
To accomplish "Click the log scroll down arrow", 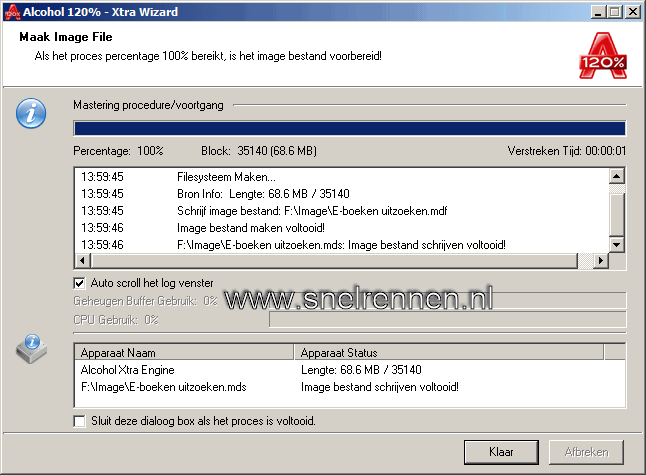I will [x=617, y=245].
